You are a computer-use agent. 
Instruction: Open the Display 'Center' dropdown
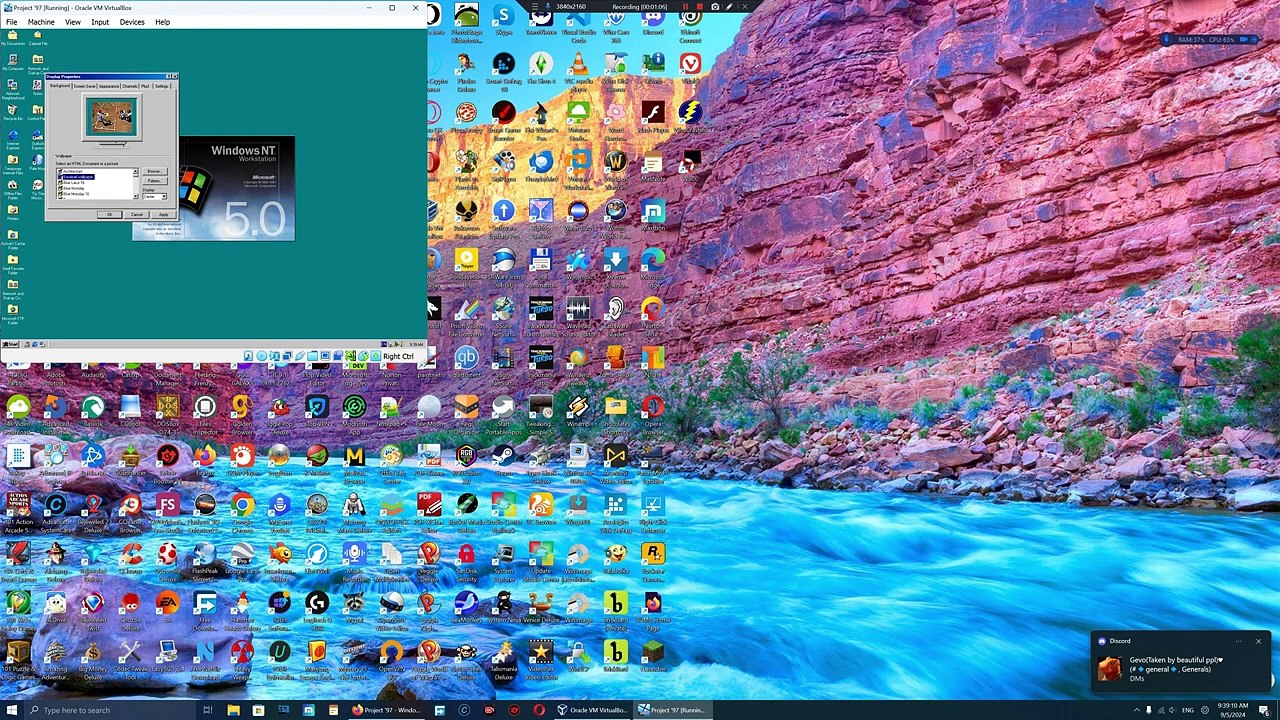tap(154, 196)
